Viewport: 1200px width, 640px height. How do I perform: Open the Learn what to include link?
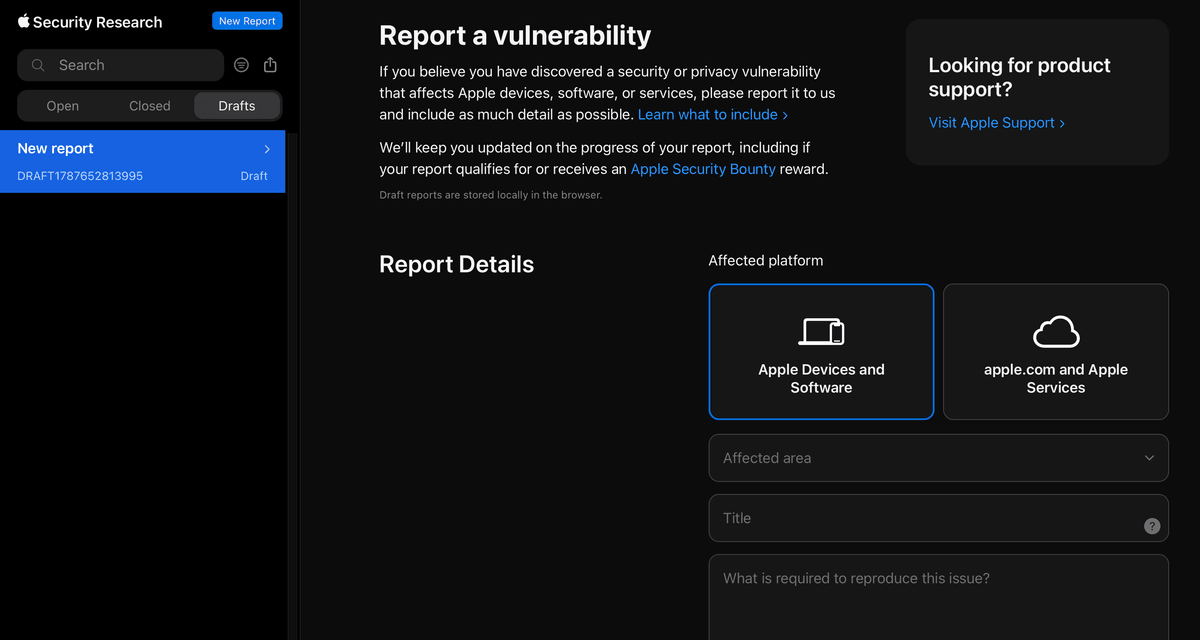(x=713, y=114)
